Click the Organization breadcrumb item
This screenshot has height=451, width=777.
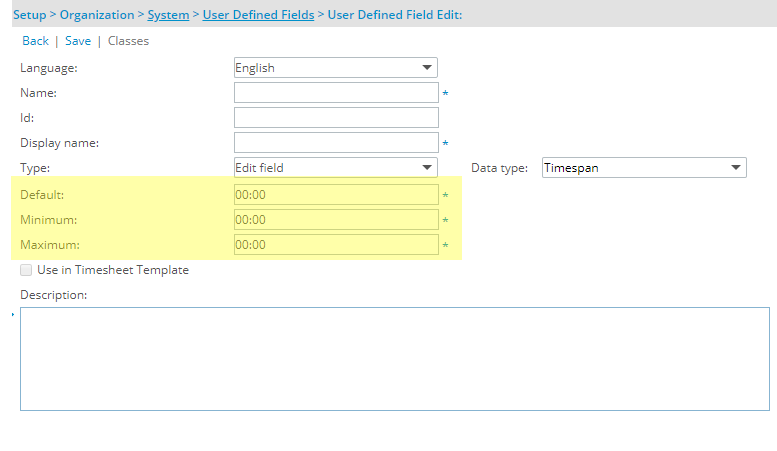tap(97, 15)
